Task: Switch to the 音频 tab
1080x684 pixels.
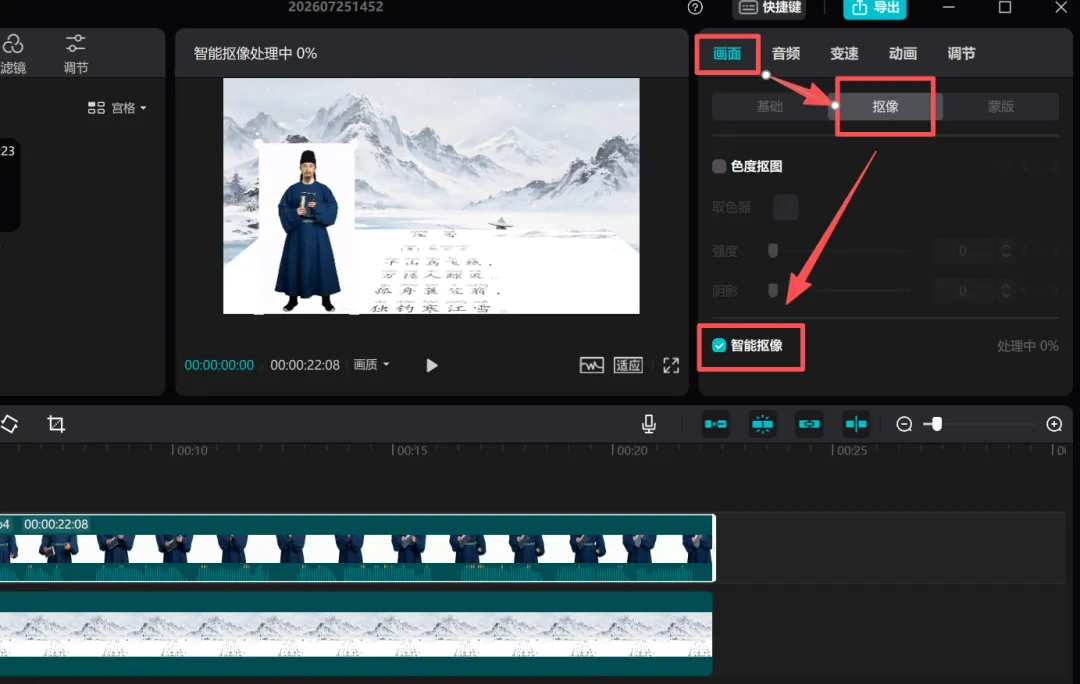Action: (786, 54)
